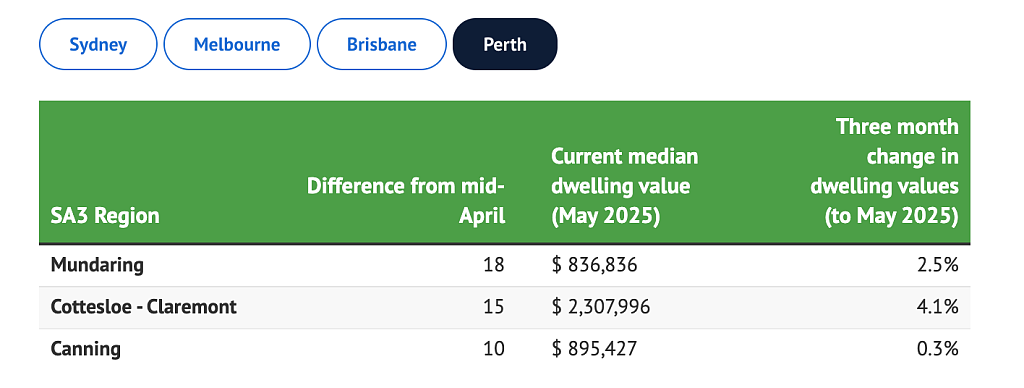The width and height of the screenshot is (1024, 388).
Task: Click the Current median dwelling value header
Action: pyautogui.click(x=625, y=186)
